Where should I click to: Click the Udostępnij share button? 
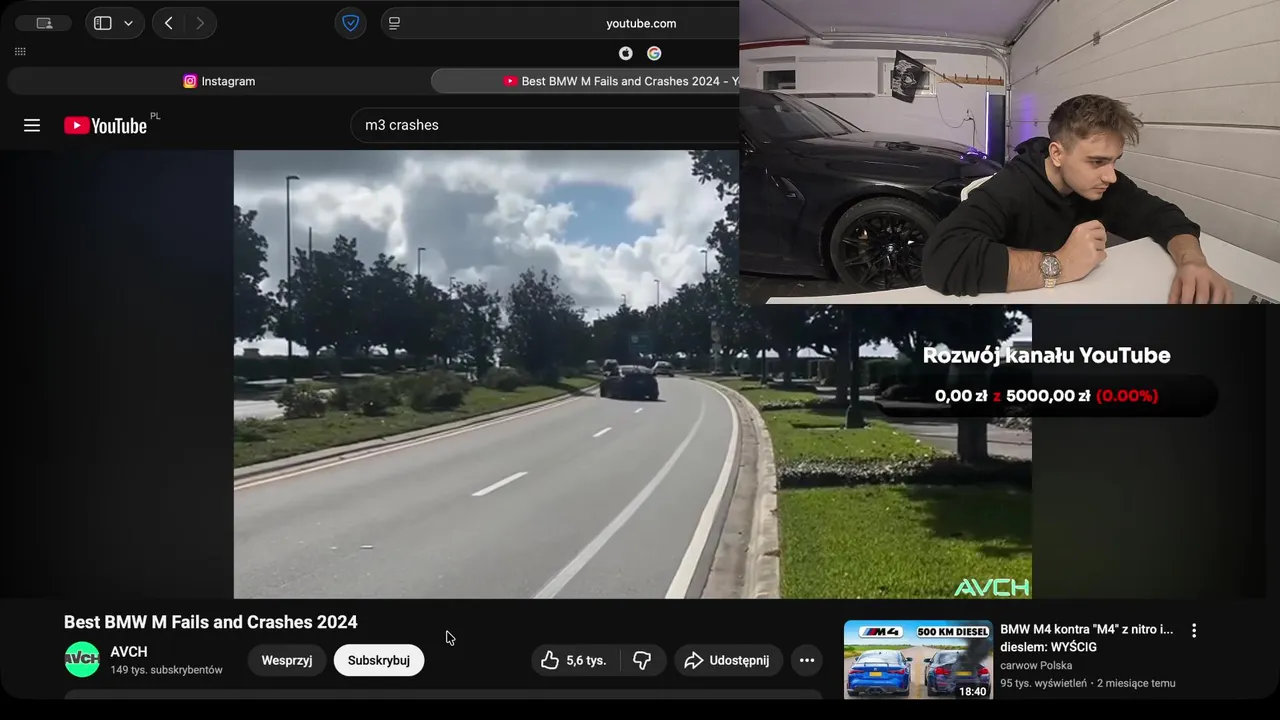727,660
